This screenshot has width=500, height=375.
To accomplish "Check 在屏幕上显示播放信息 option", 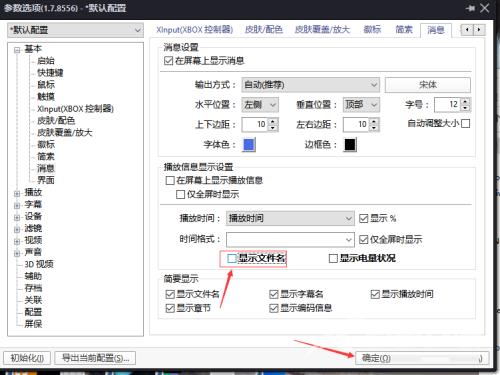I will 170,180.
